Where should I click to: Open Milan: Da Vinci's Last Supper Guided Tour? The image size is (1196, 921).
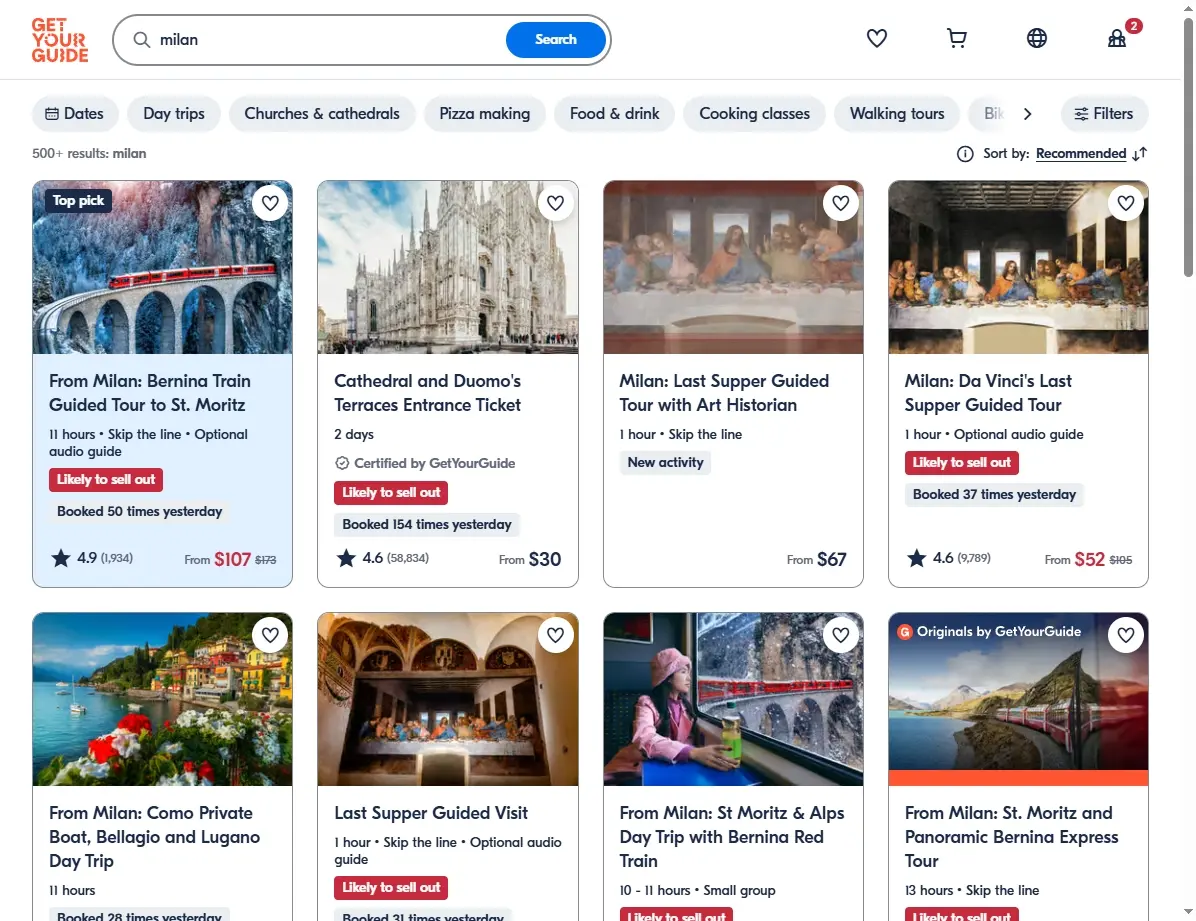tap(988, 393)
